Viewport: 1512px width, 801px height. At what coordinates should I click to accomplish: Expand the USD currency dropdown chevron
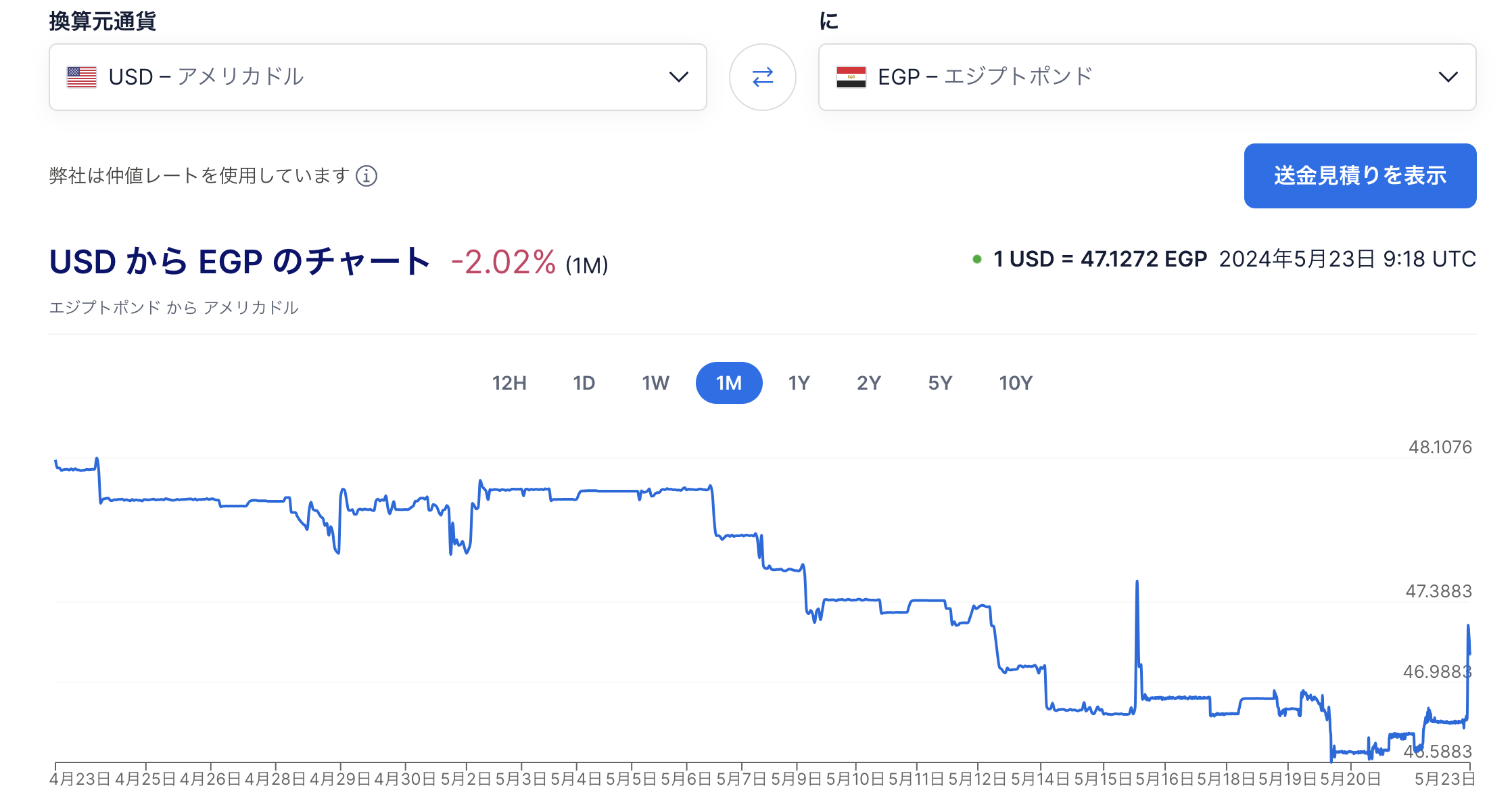click(x=678, y=77)
